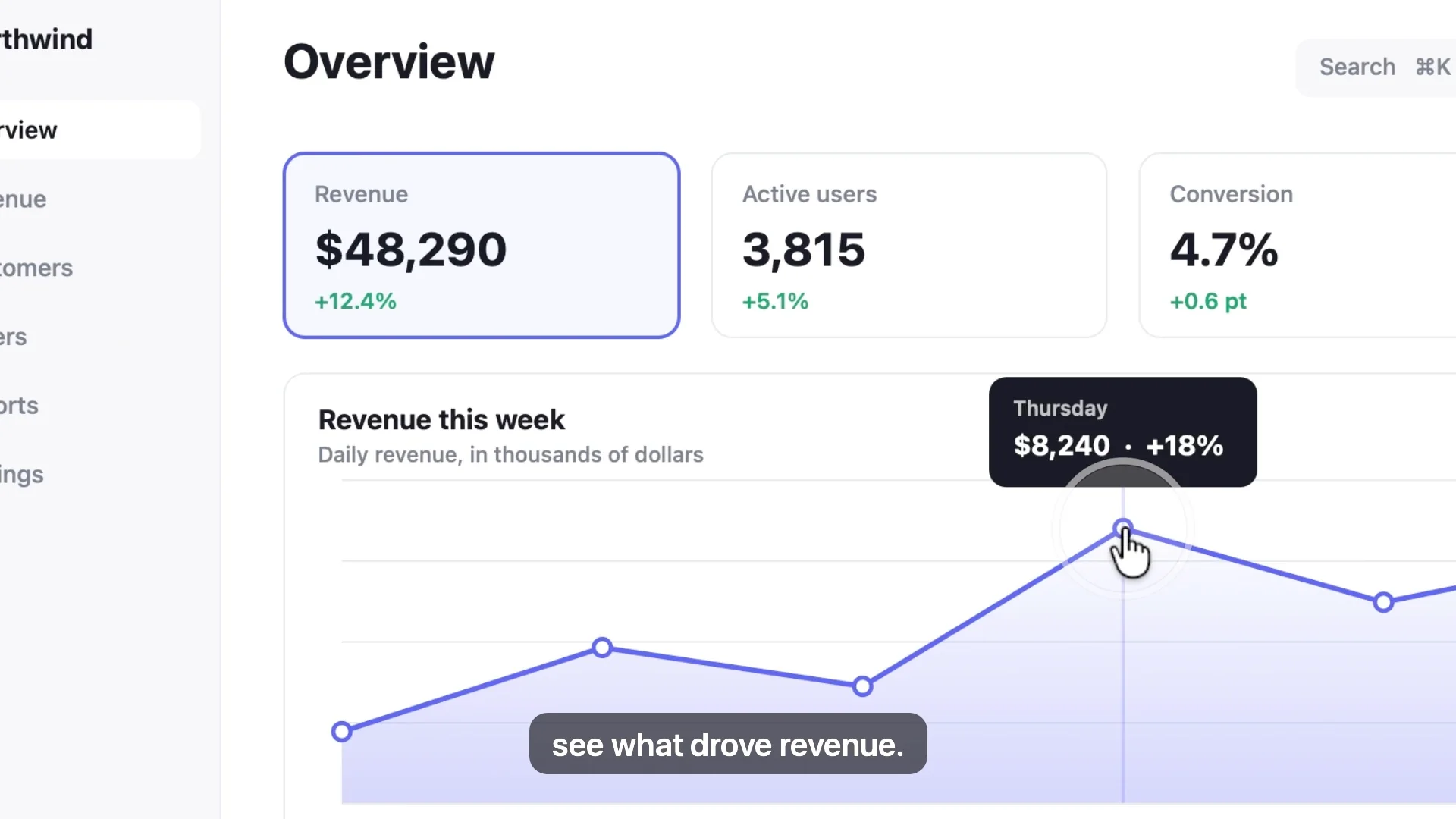This screenshot has height=819, width=1456.
Task: Click the 'Revenue this week' chart title
Action: 441,419
